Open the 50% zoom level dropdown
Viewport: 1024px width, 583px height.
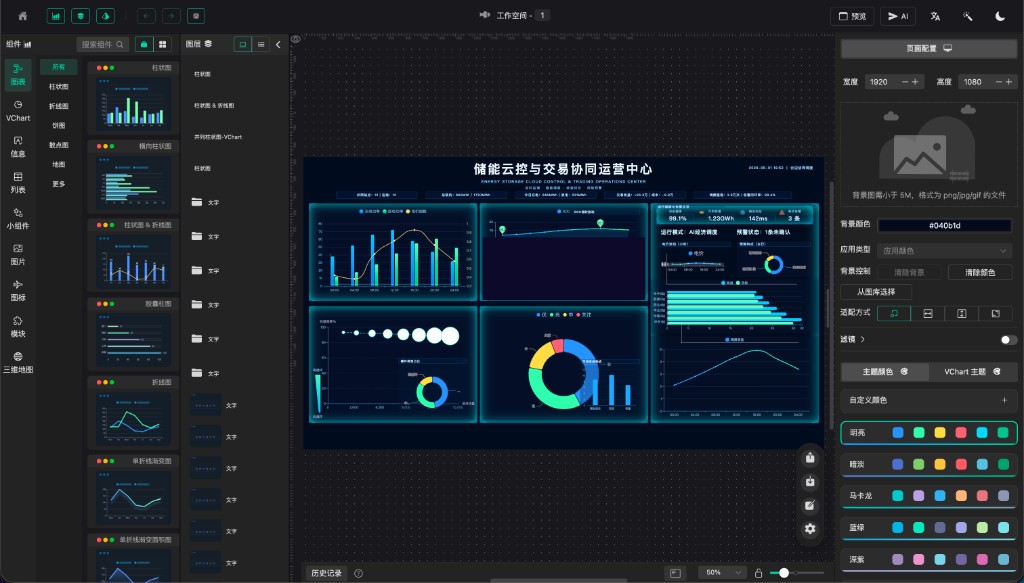tap(722, 573)
